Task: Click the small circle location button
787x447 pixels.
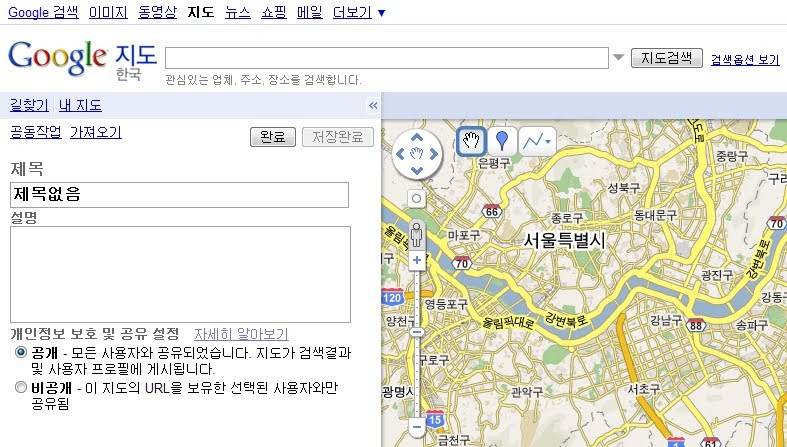Action: pyautogui.click(x=416, y=199)
